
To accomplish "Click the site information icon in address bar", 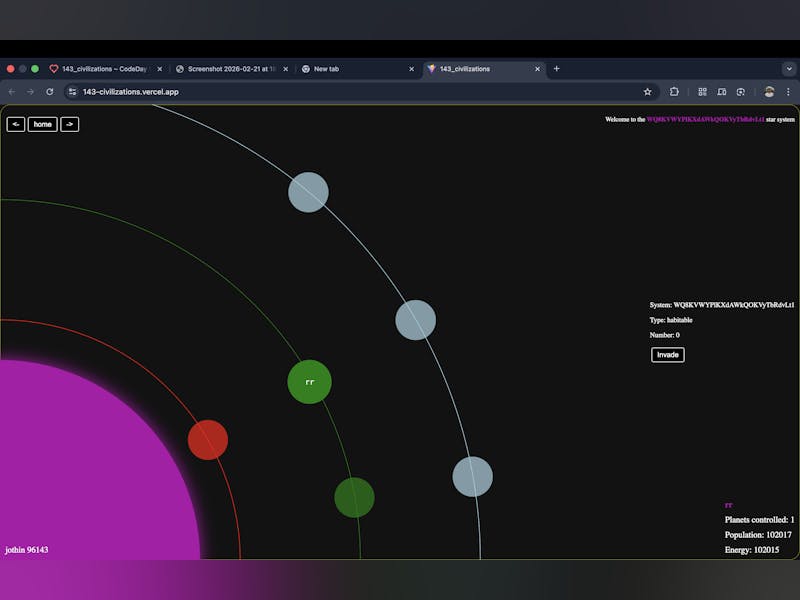I will point(72,91).
